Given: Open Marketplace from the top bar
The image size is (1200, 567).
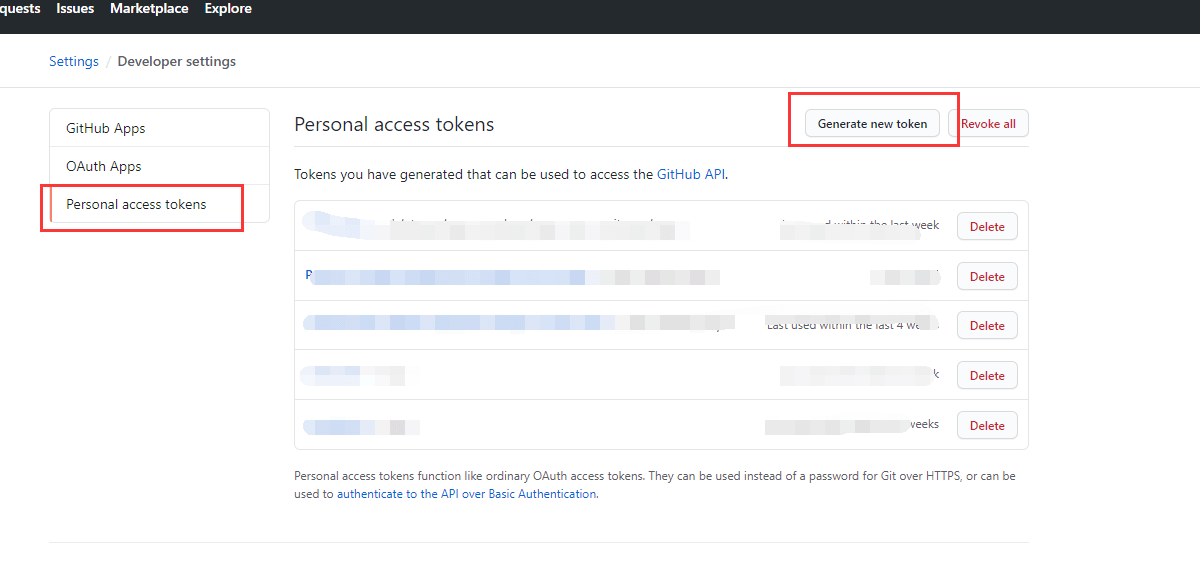Looking at the screenshot, I should pyautogui.click(x=149, y=9).
